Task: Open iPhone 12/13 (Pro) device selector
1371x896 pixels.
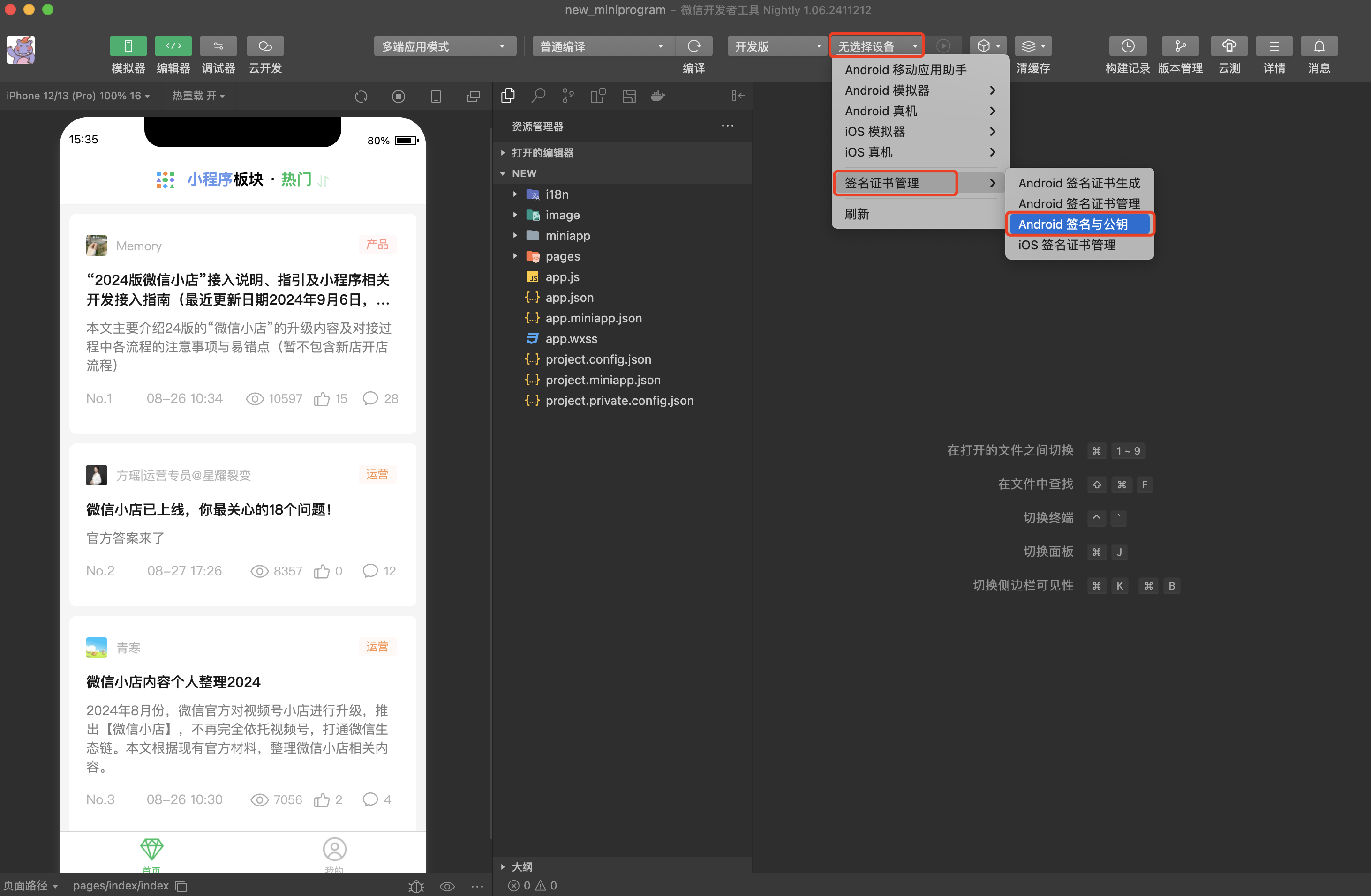Action: coord(78,96)
